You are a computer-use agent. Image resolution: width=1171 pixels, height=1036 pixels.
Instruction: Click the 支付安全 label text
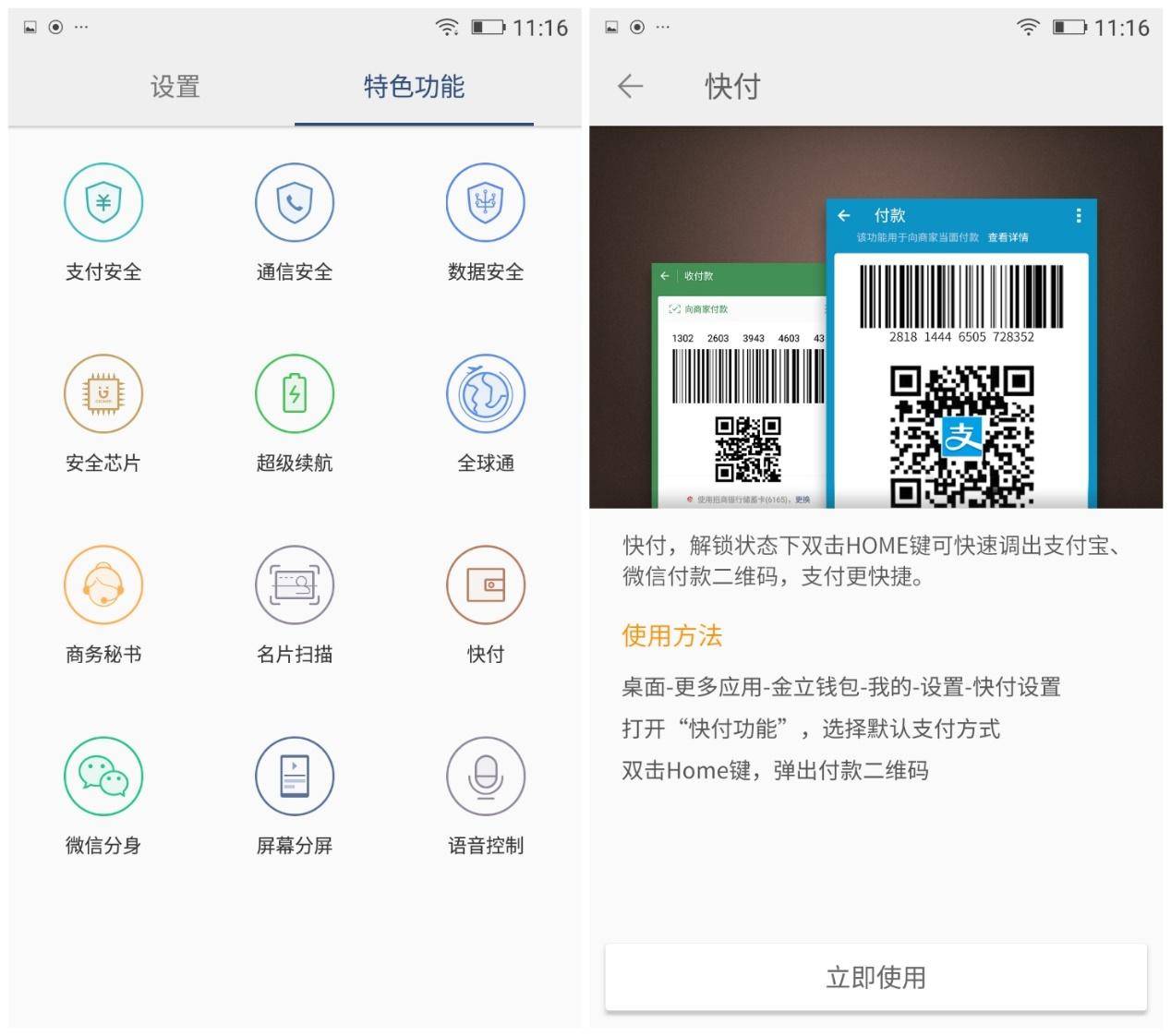[x=103, y=271]
